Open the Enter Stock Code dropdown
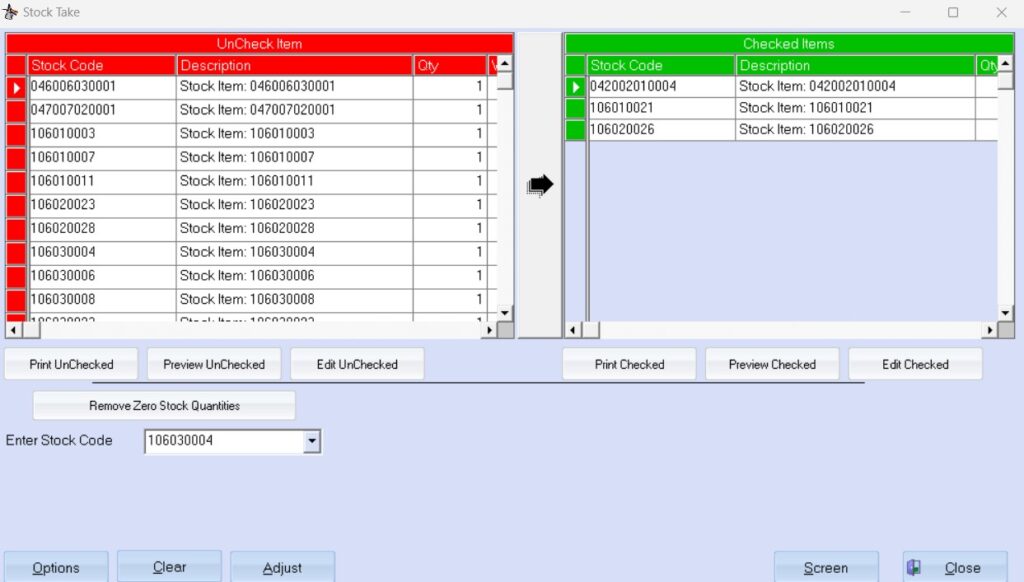Screen dimensions: 1024x582 point(311,441)
